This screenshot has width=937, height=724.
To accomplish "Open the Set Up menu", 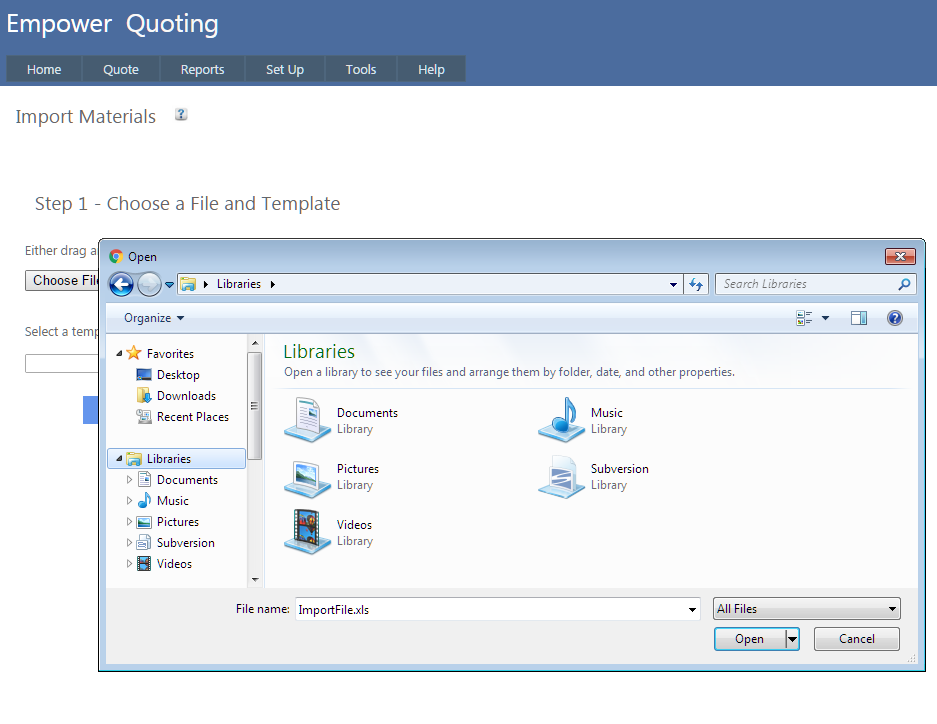I will 284,69.
